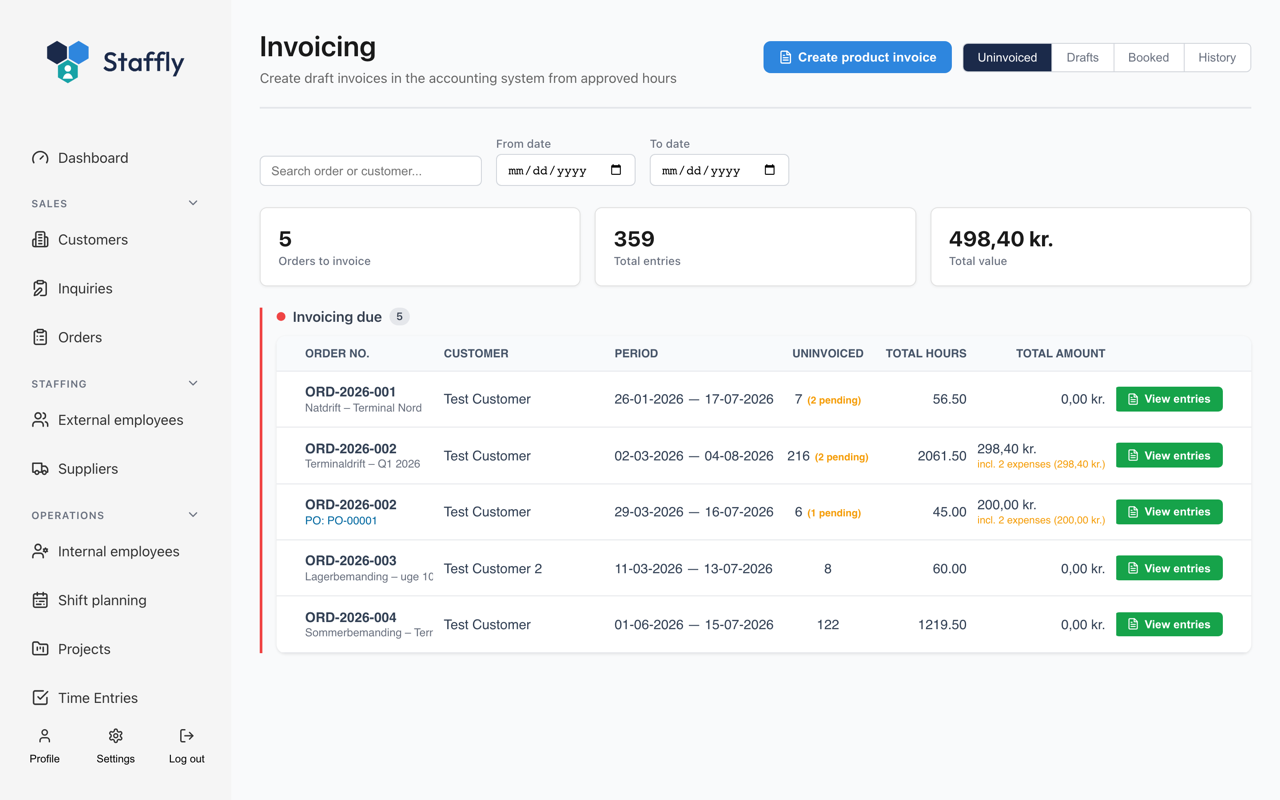
Task: Click the Invoicing due heading
Action: click(337, 317)
